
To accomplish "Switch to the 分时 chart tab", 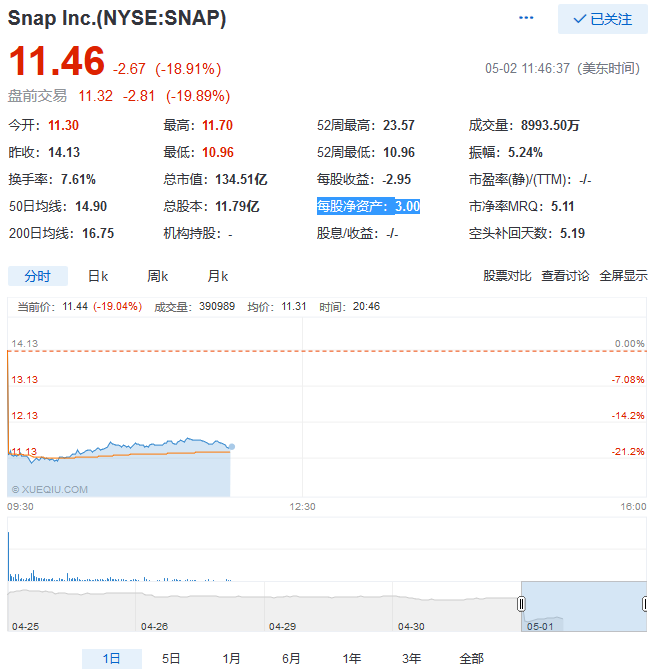I will [x=38, y=276].
